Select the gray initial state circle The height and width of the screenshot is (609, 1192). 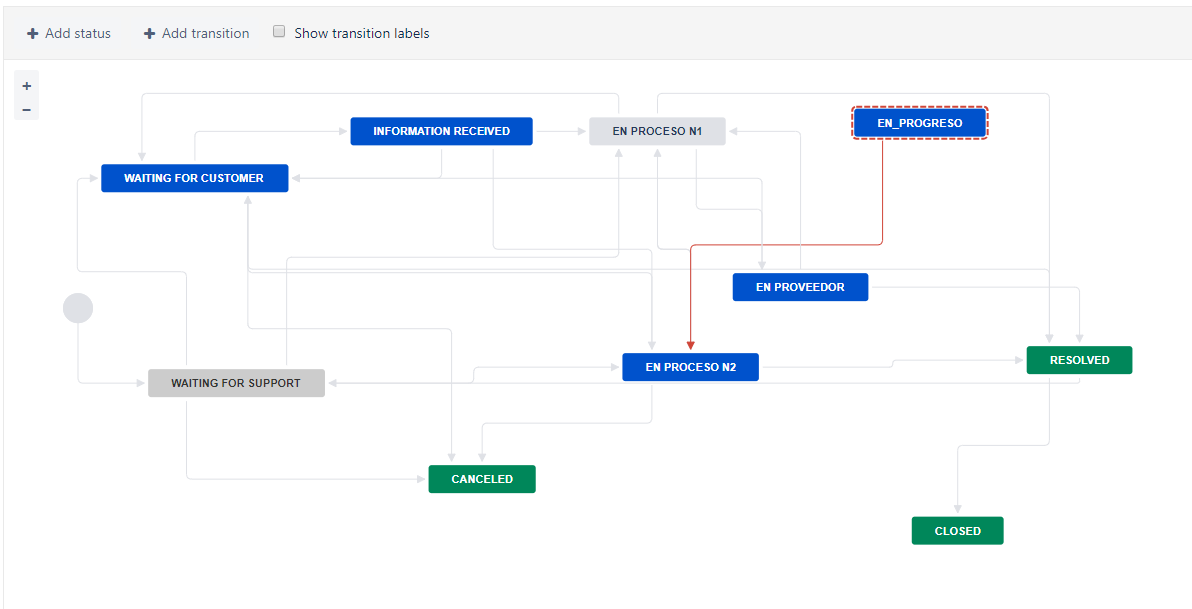[x=78, y=308]
